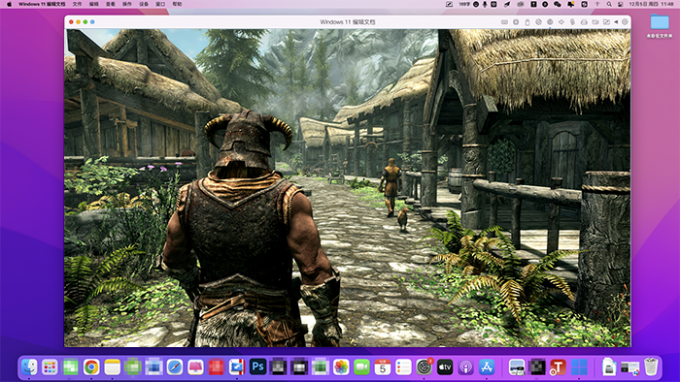
Task: Click the Skyrim game view inside the VM
Action: pos(347,188)
